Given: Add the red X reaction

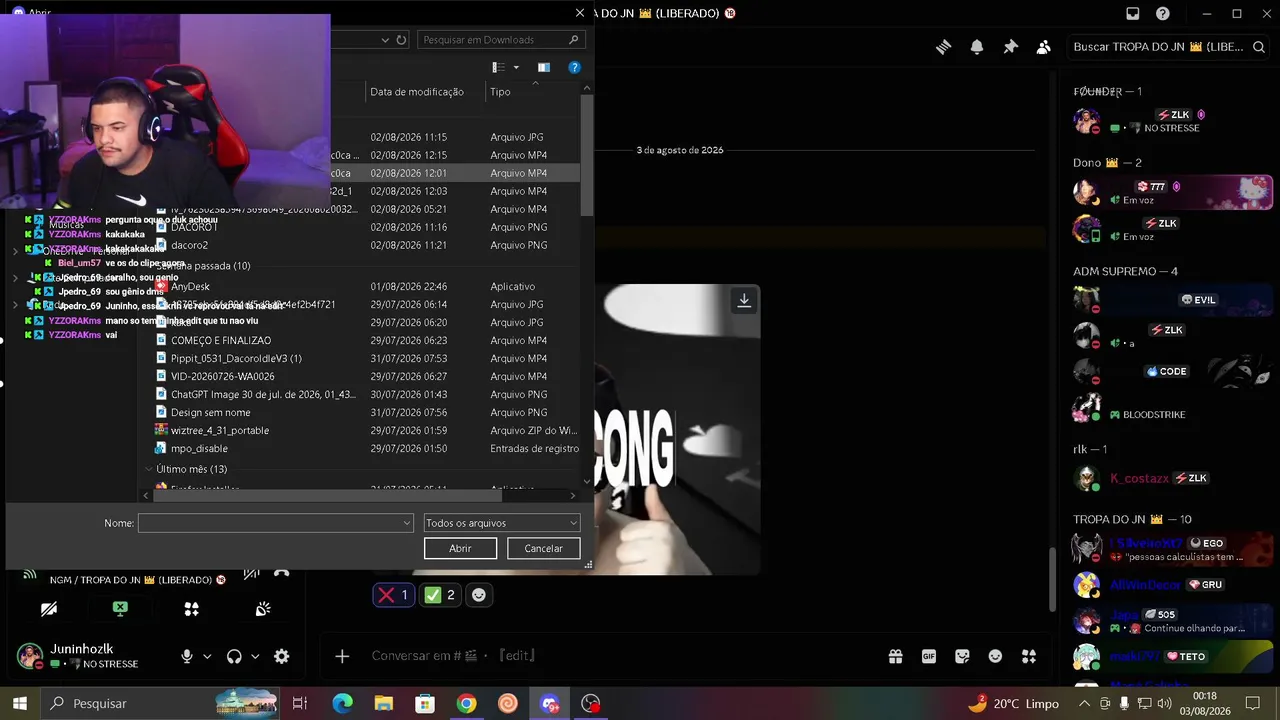Looking at the screenshot, I should pos(393,595).
